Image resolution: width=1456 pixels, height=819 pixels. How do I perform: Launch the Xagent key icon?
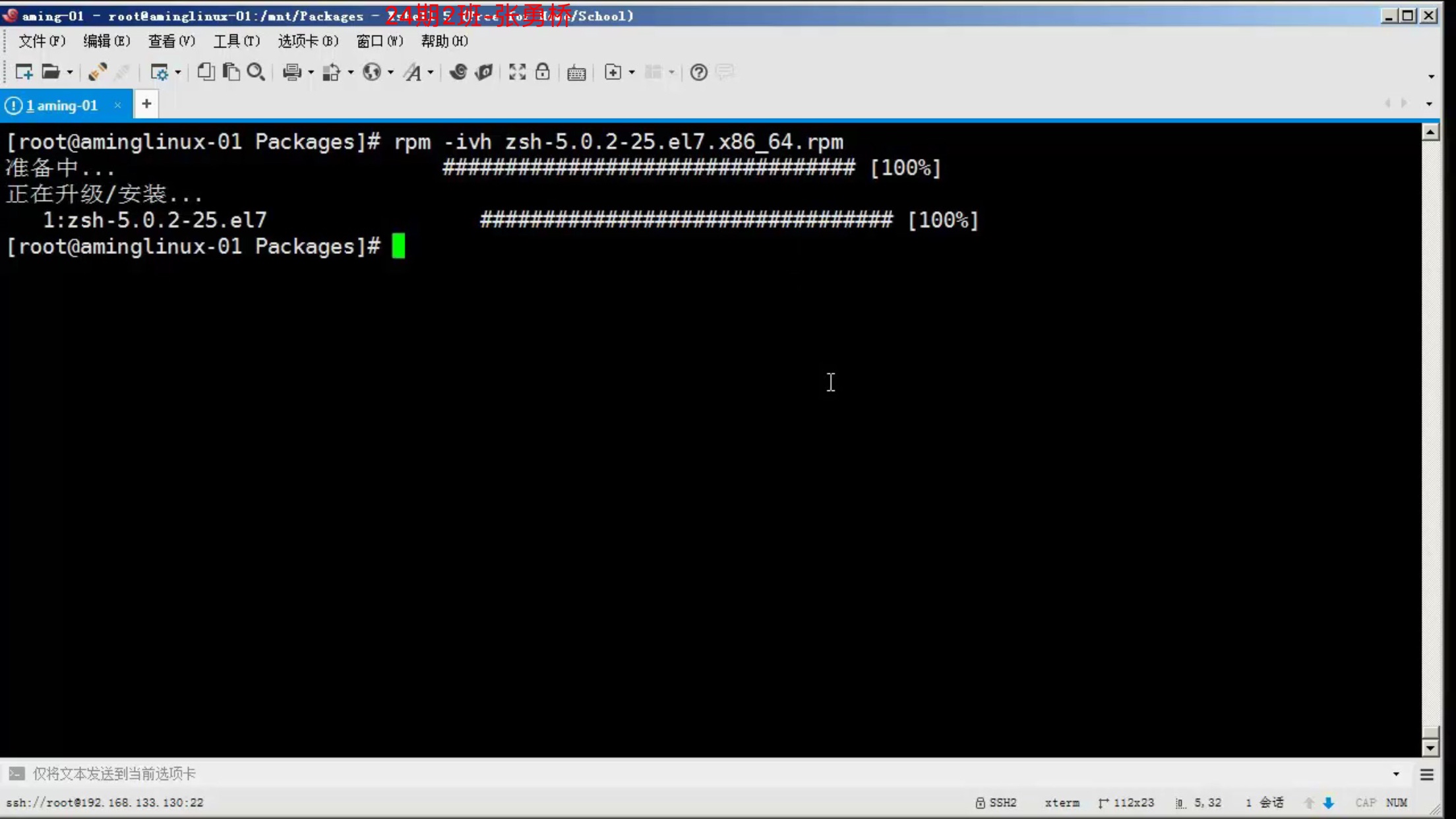point(484,72)
